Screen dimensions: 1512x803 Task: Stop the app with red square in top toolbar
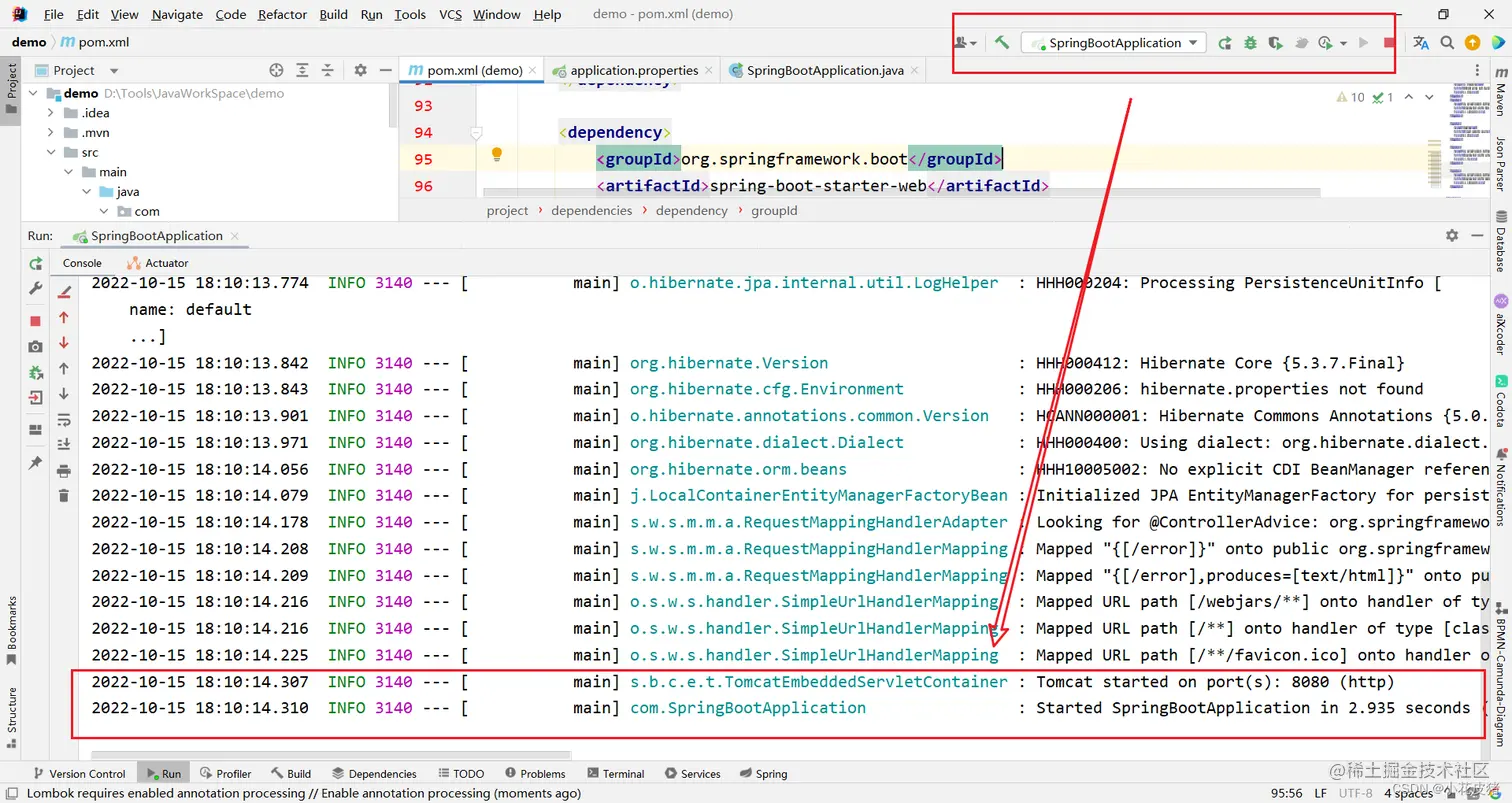1389,43
